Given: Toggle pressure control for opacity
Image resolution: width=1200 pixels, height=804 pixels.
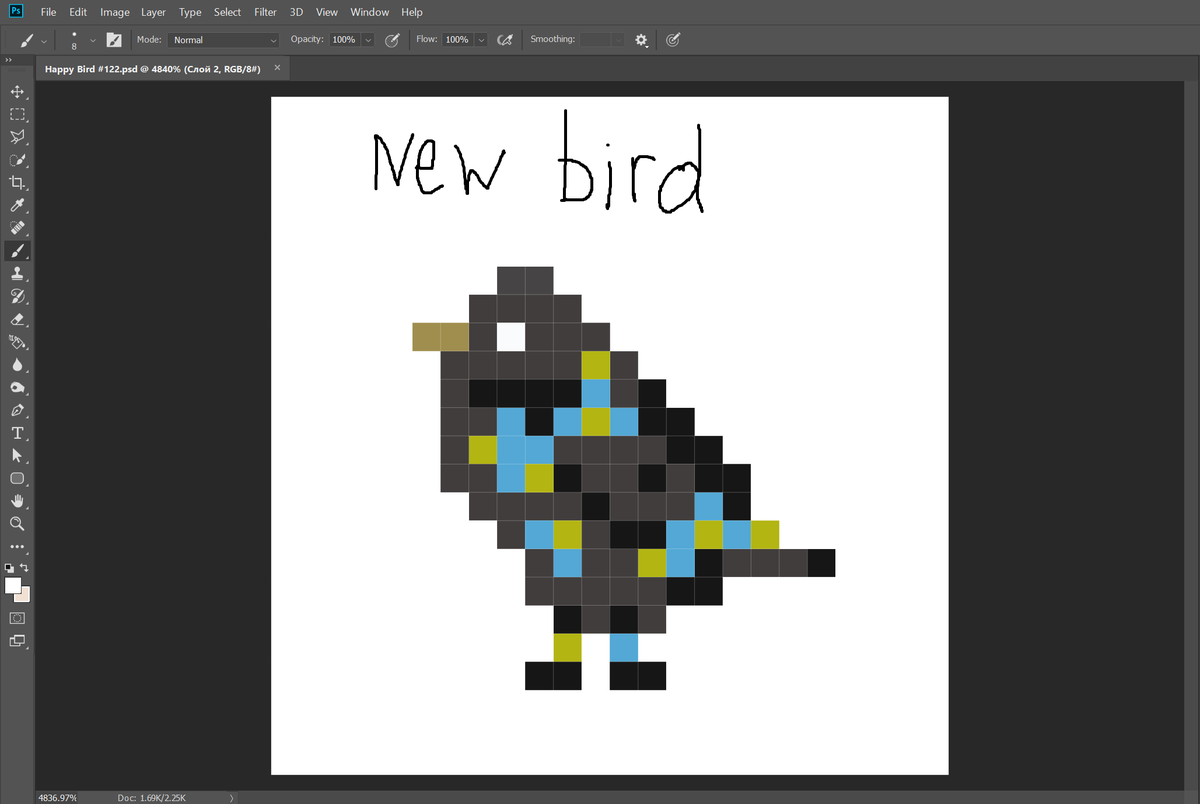Looking at the screenshot, I should point(393,40).
